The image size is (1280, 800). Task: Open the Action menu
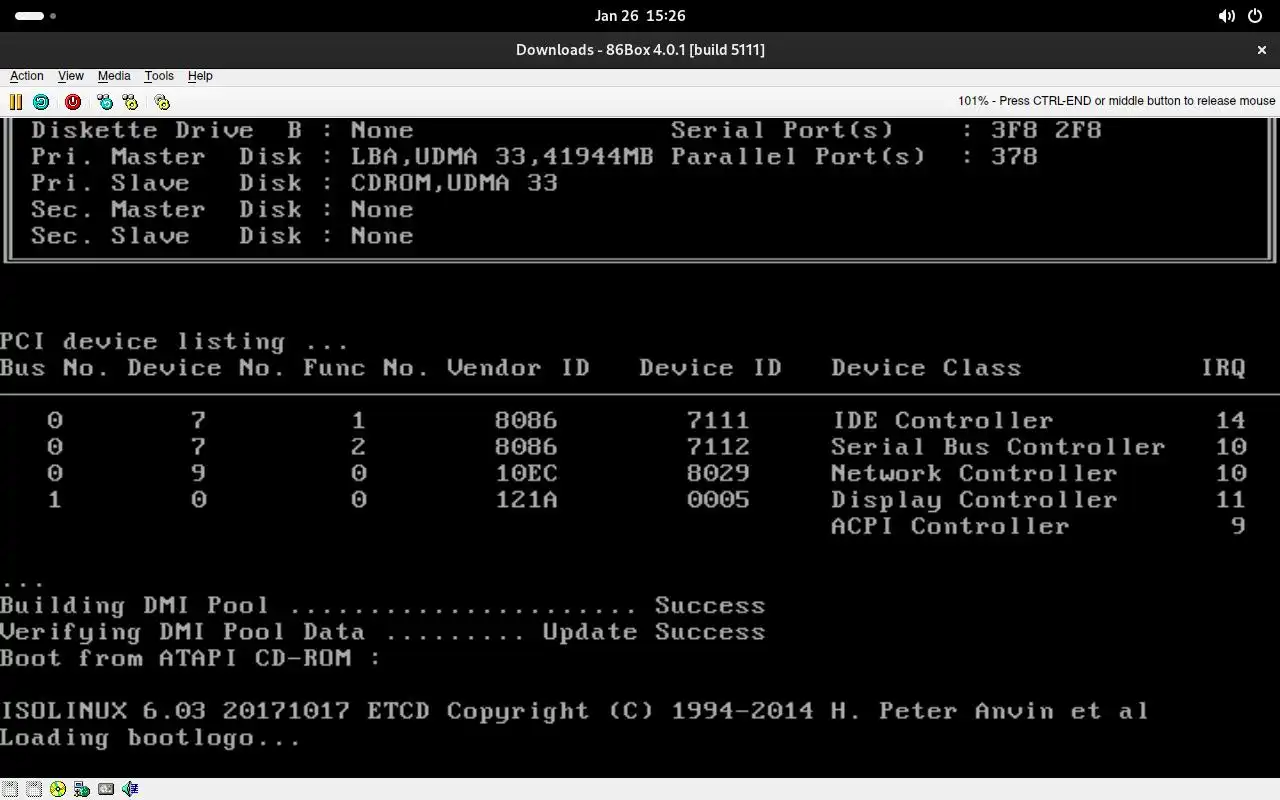[27, 76]
